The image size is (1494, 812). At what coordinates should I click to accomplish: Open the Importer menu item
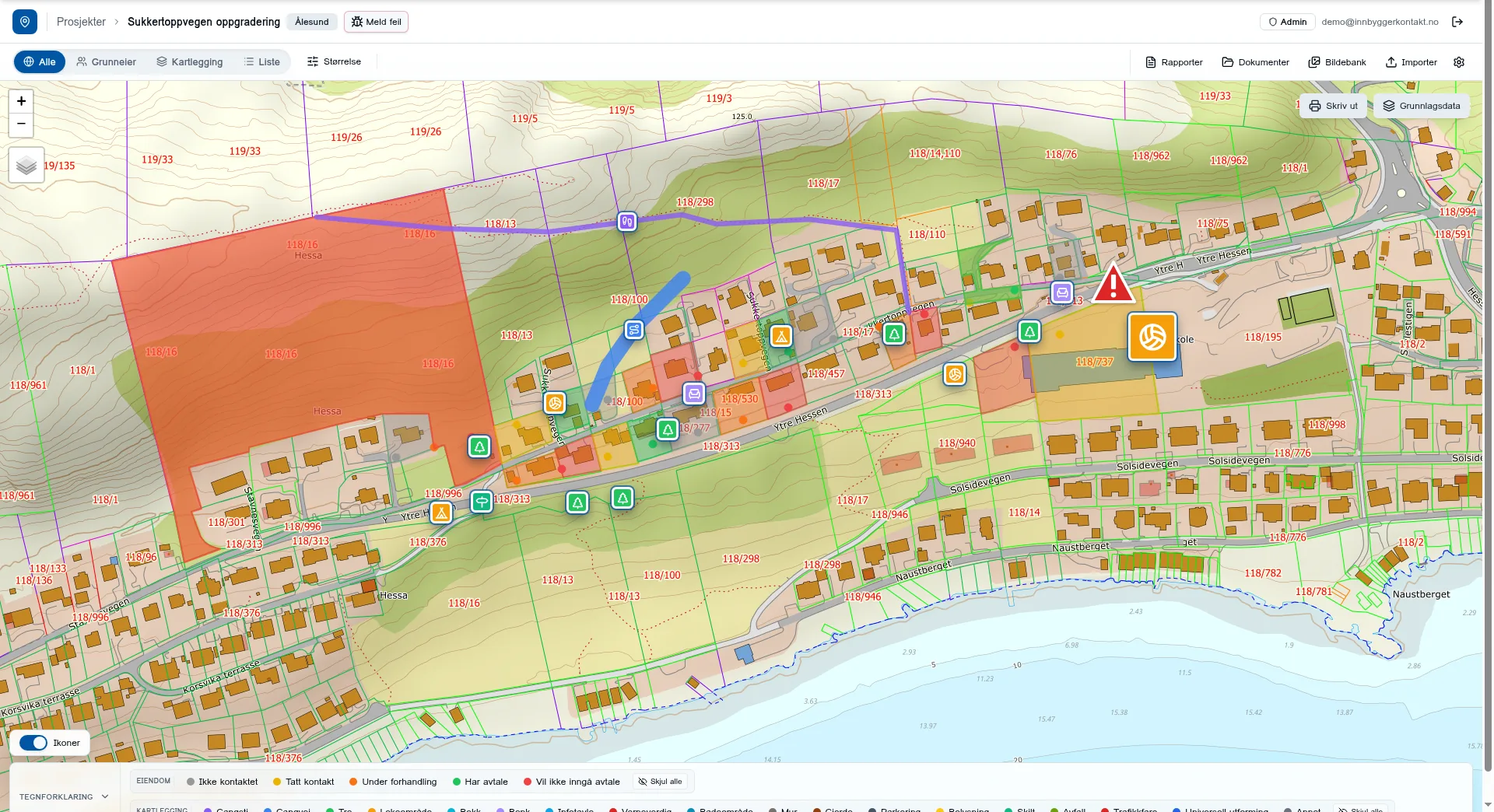(x=1412, y=62)
